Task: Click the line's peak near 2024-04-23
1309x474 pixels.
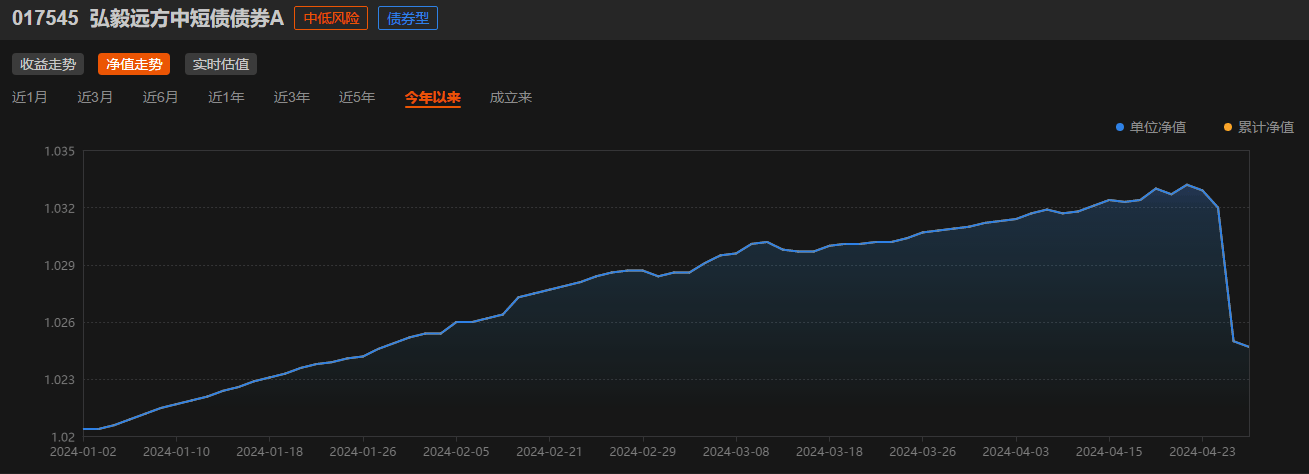Action: [x=1187, y=185]
